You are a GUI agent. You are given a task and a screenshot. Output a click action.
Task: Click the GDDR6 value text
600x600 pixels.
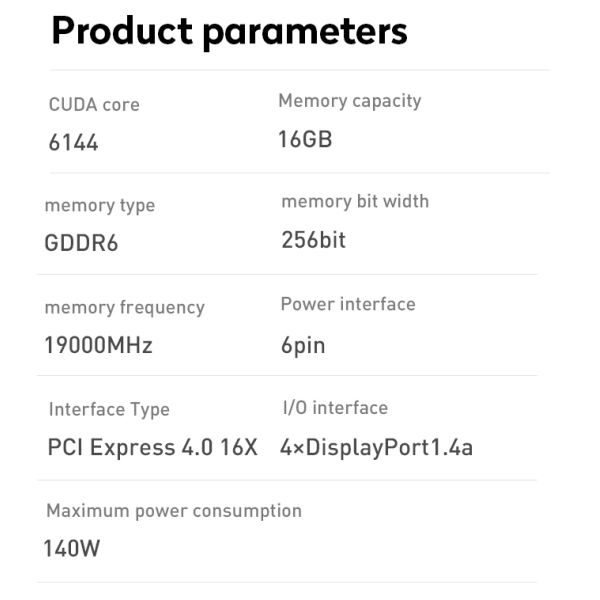82,244
